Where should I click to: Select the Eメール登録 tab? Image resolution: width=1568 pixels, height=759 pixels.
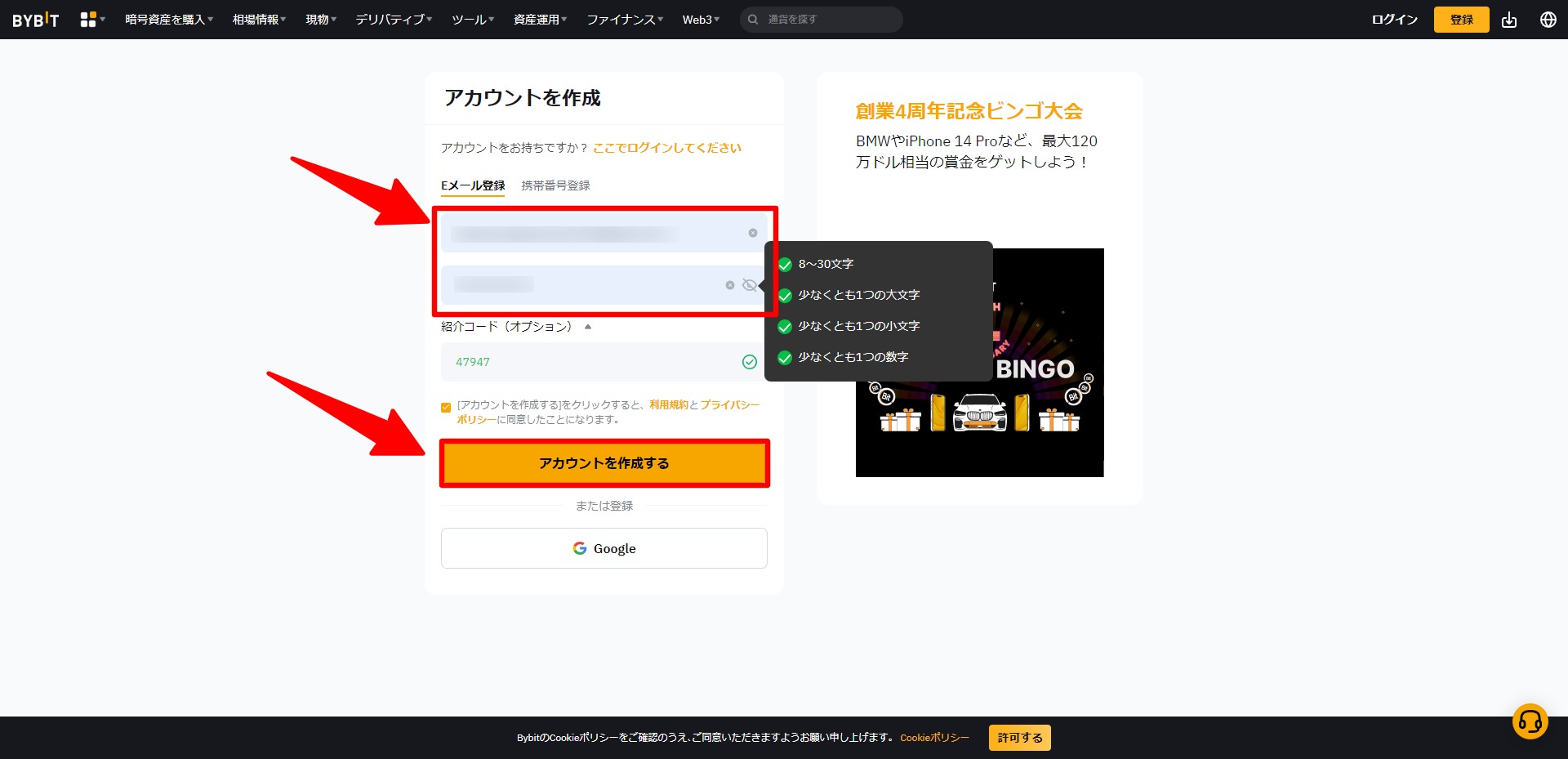pyautogui.click(x=473, y=185)
